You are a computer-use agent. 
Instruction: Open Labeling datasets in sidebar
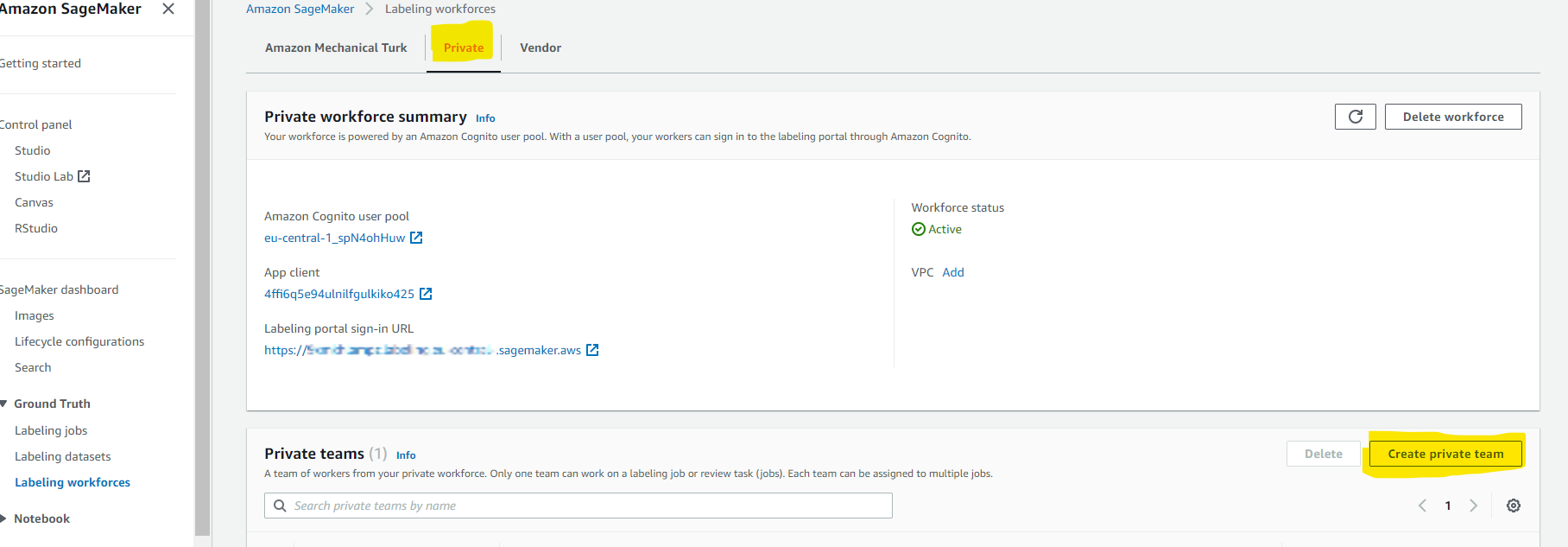pyautogui.click(x=63, y=456)
